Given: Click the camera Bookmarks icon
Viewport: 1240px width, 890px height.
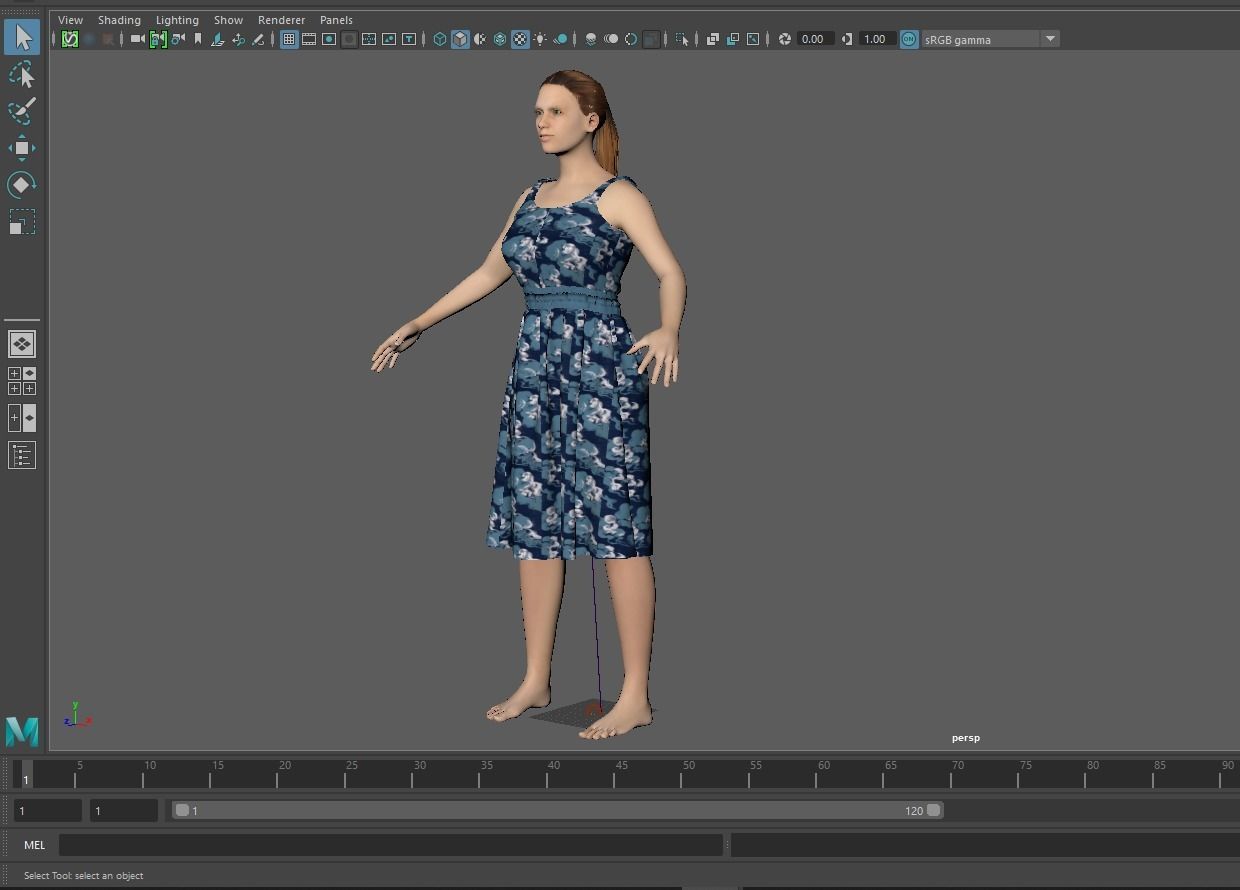Looking at the screenshot, I should coord(198,39).
